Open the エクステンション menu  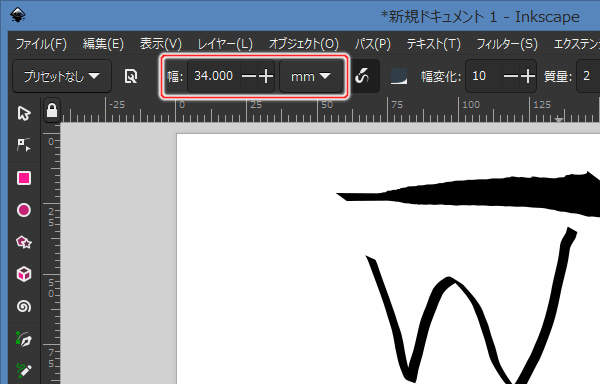pos(576,44)
